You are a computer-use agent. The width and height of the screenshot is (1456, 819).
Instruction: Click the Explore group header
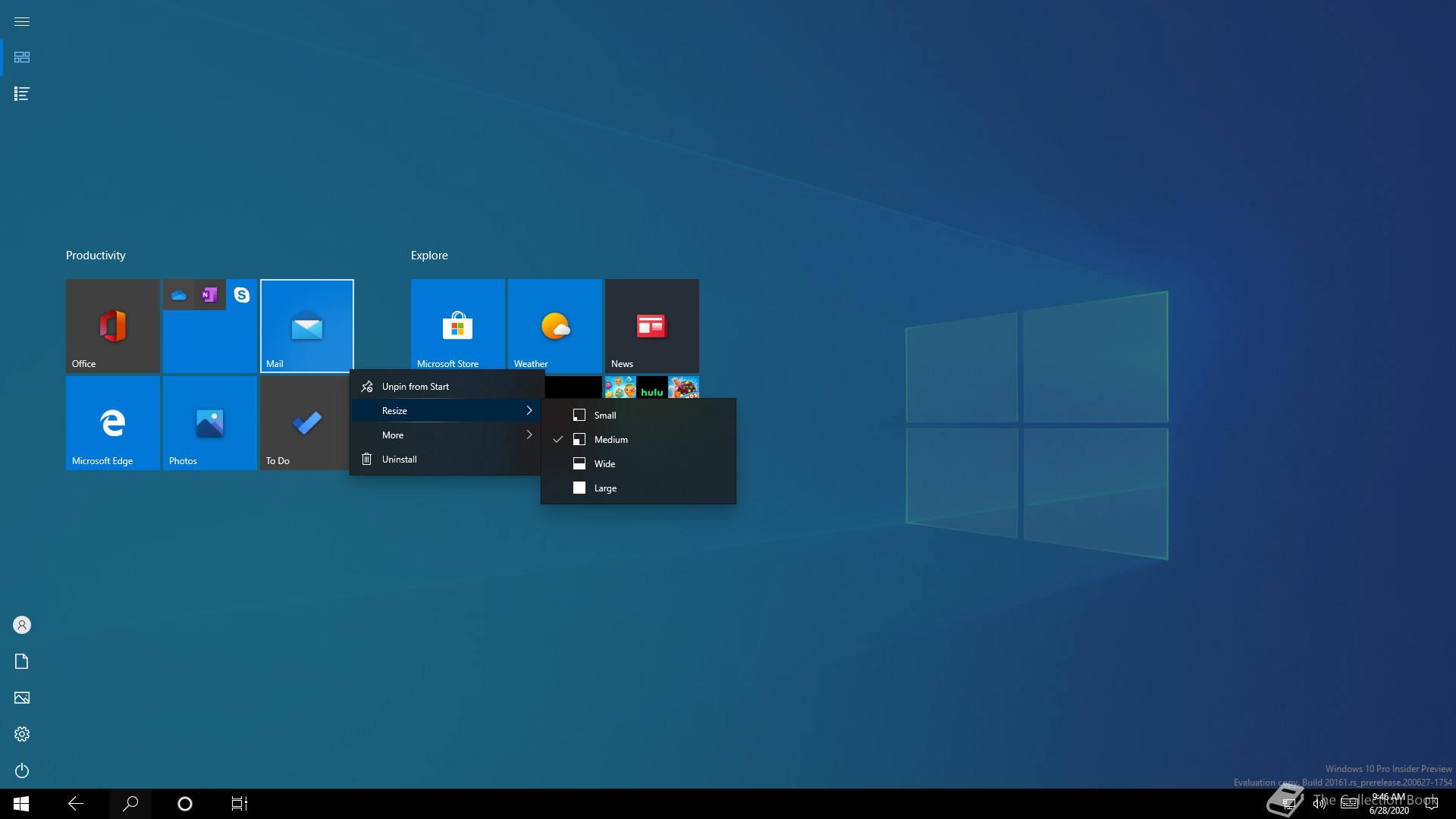pyautogui.click(x=429, y=256)
